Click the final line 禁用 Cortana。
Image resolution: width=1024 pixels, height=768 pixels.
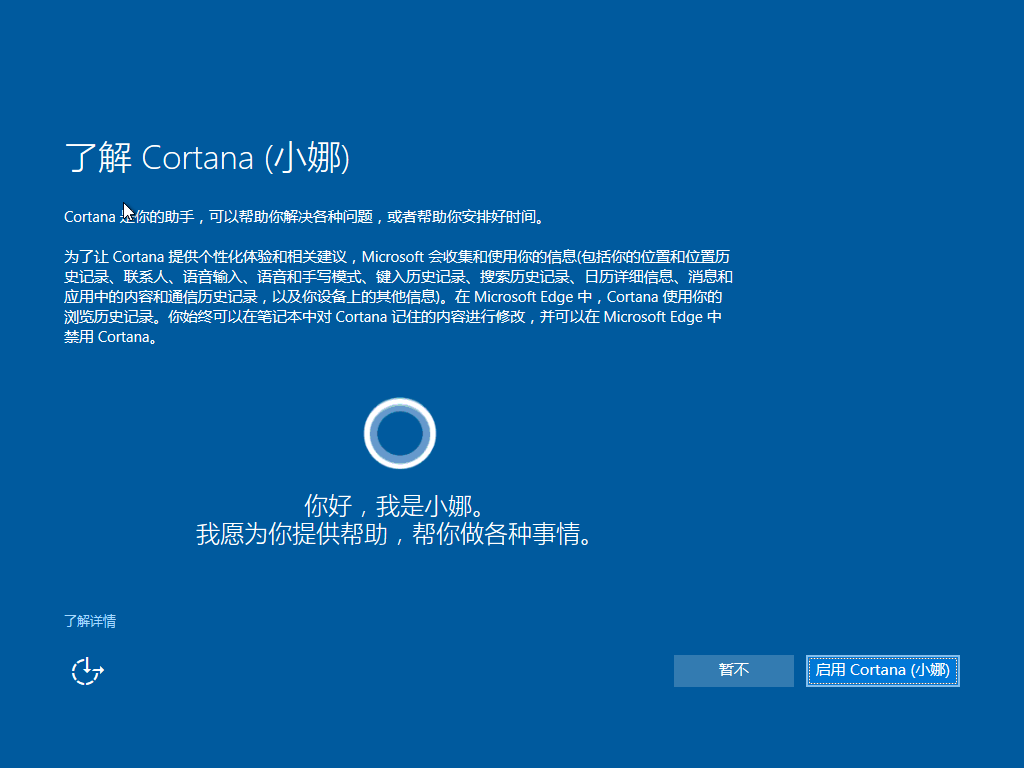[111, 337]
